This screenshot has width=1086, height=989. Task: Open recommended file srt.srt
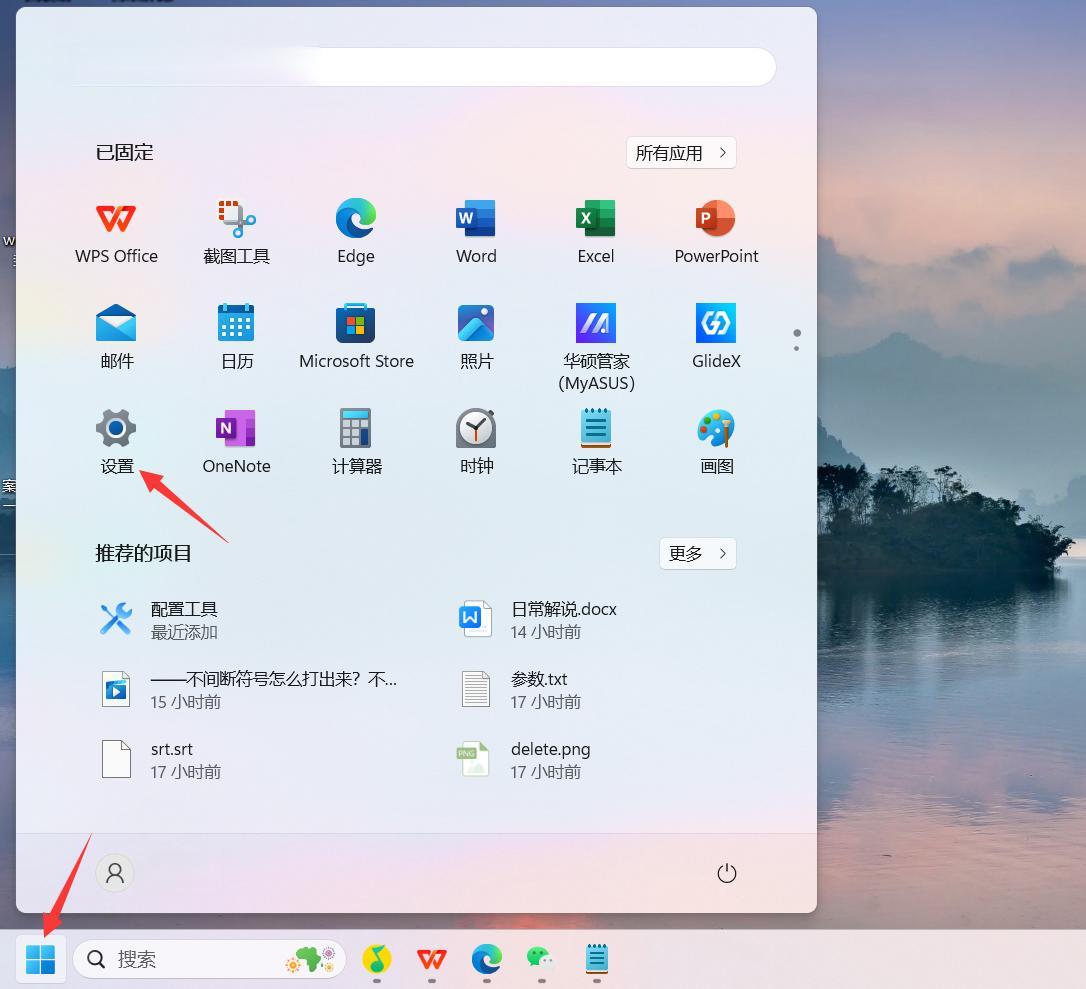pyautogui.click(x=161, y=760)
